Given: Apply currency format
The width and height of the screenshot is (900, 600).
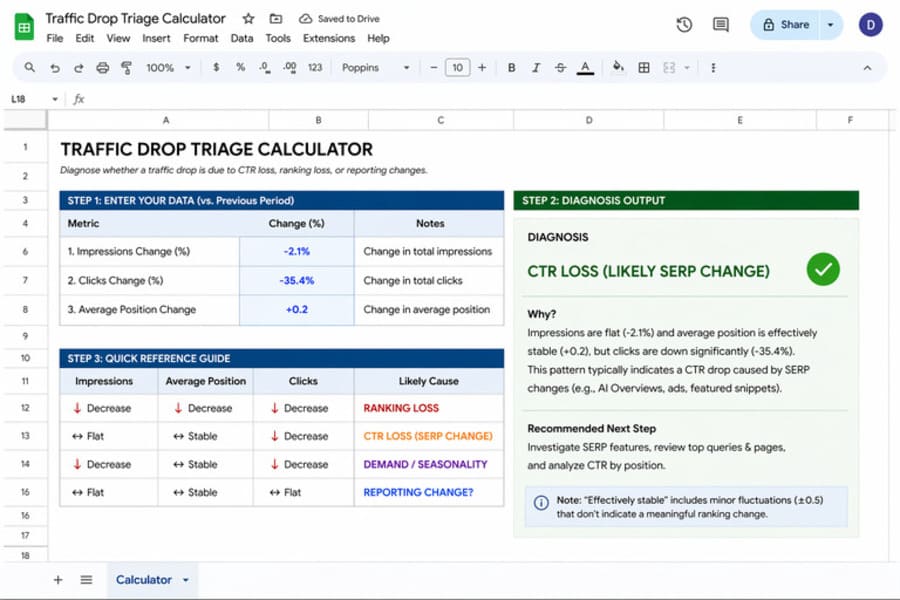Looking at the screenshot, I should pyautogui.click(x=215, y=67).
